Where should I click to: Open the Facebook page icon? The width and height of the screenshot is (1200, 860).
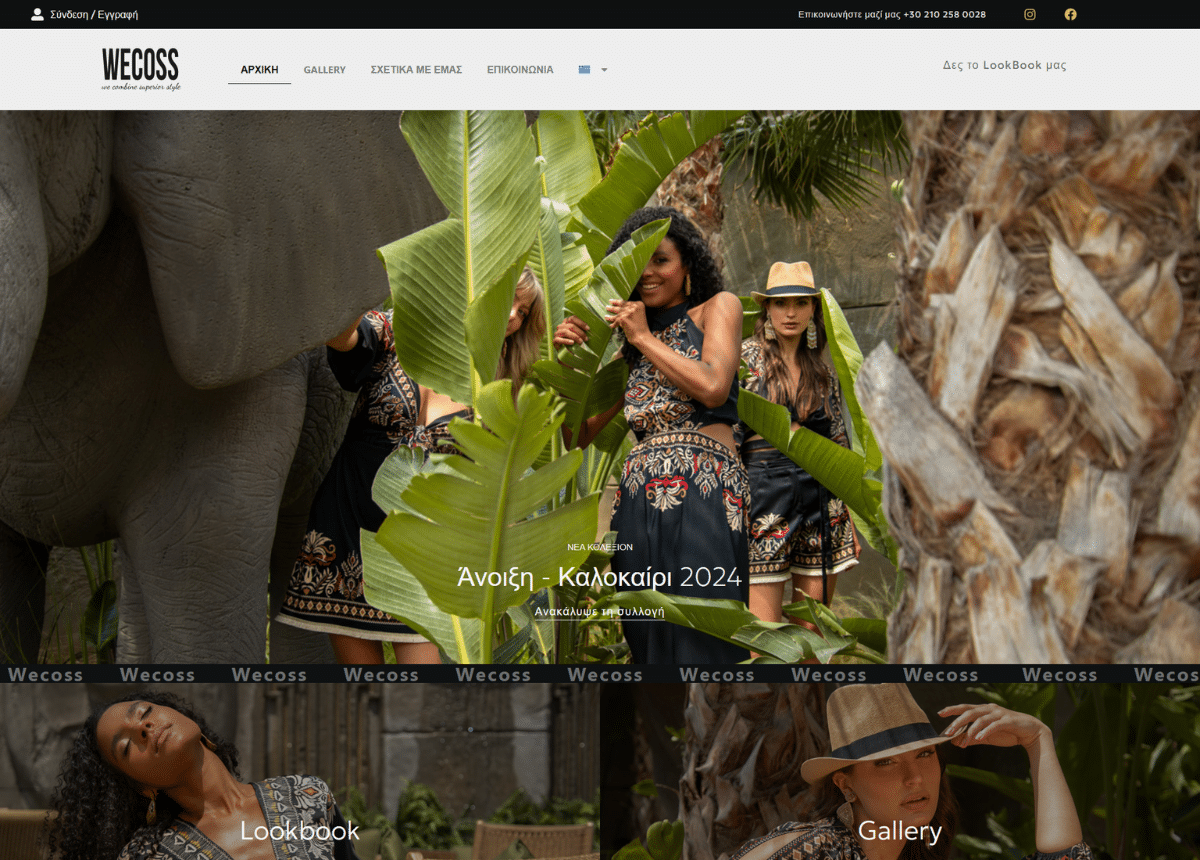(1070, 14)
